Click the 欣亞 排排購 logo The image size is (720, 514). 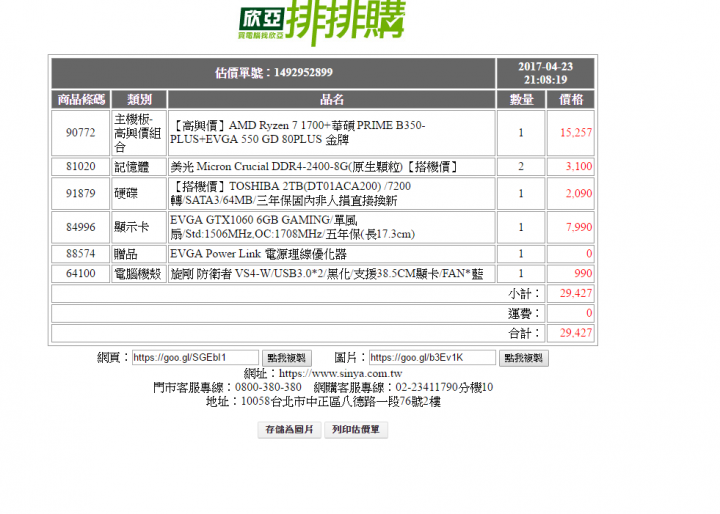(x=321, y=22)
